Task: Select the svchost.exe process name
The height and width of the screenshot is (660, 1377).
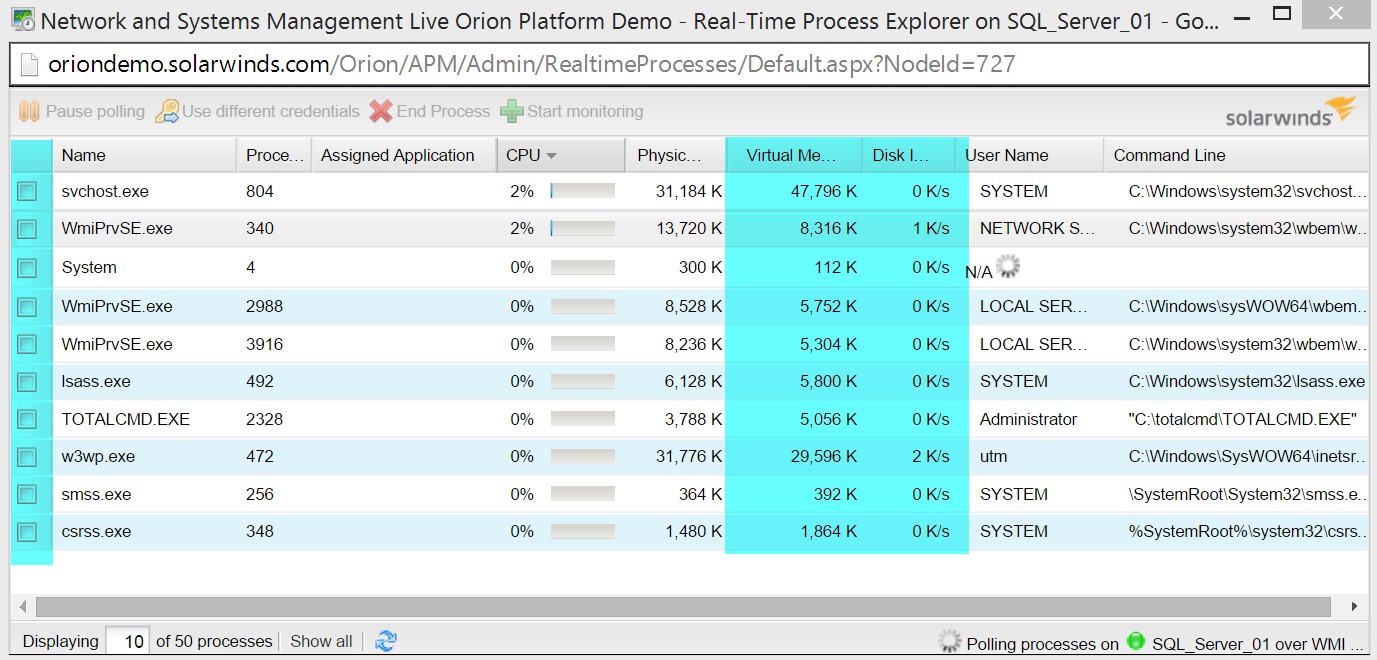Action: pos(105,191)
